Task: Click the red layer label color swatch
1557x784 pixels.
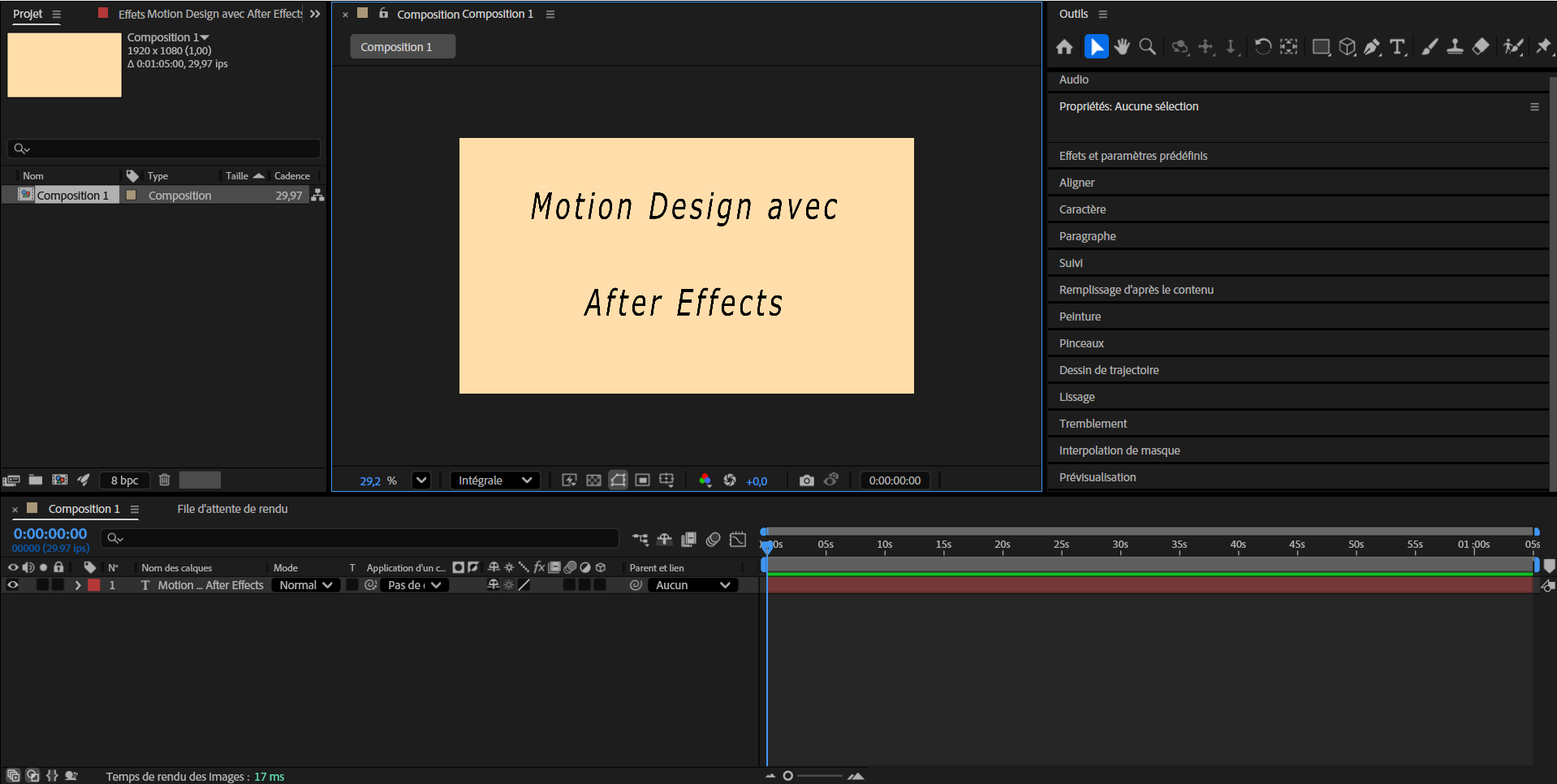Action: point(94,585)
